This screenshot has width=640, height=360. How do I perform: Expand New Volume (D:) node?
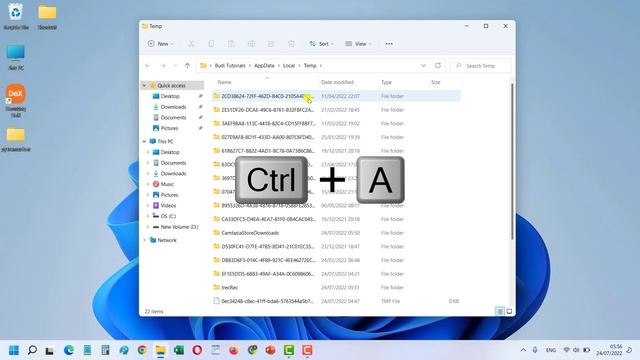(x=148, y=227)
